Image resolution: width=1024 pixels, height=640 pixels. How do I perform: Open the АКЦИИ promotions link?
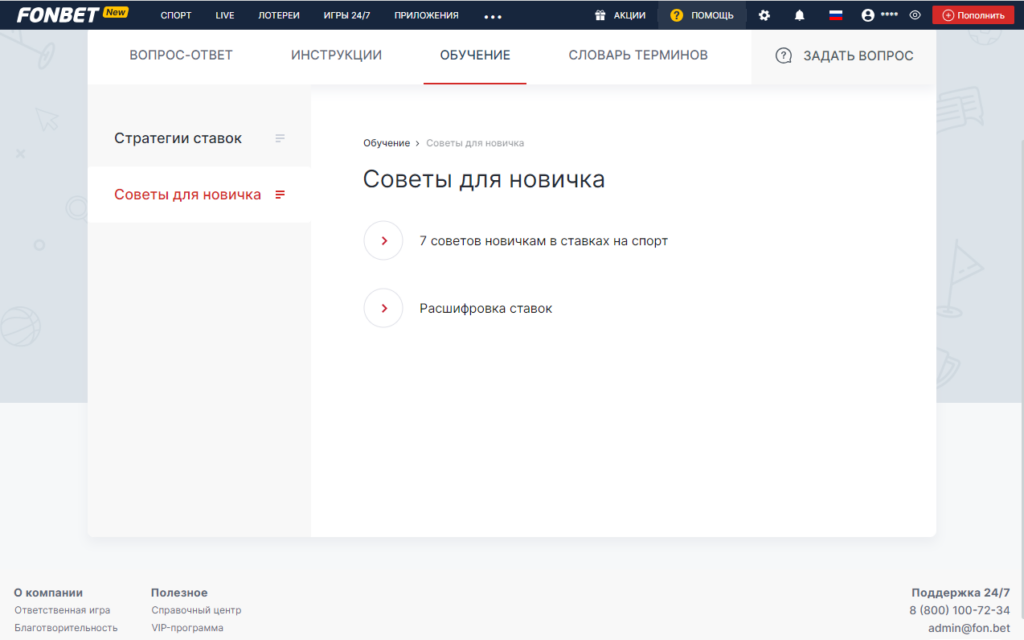pos(629,15)
